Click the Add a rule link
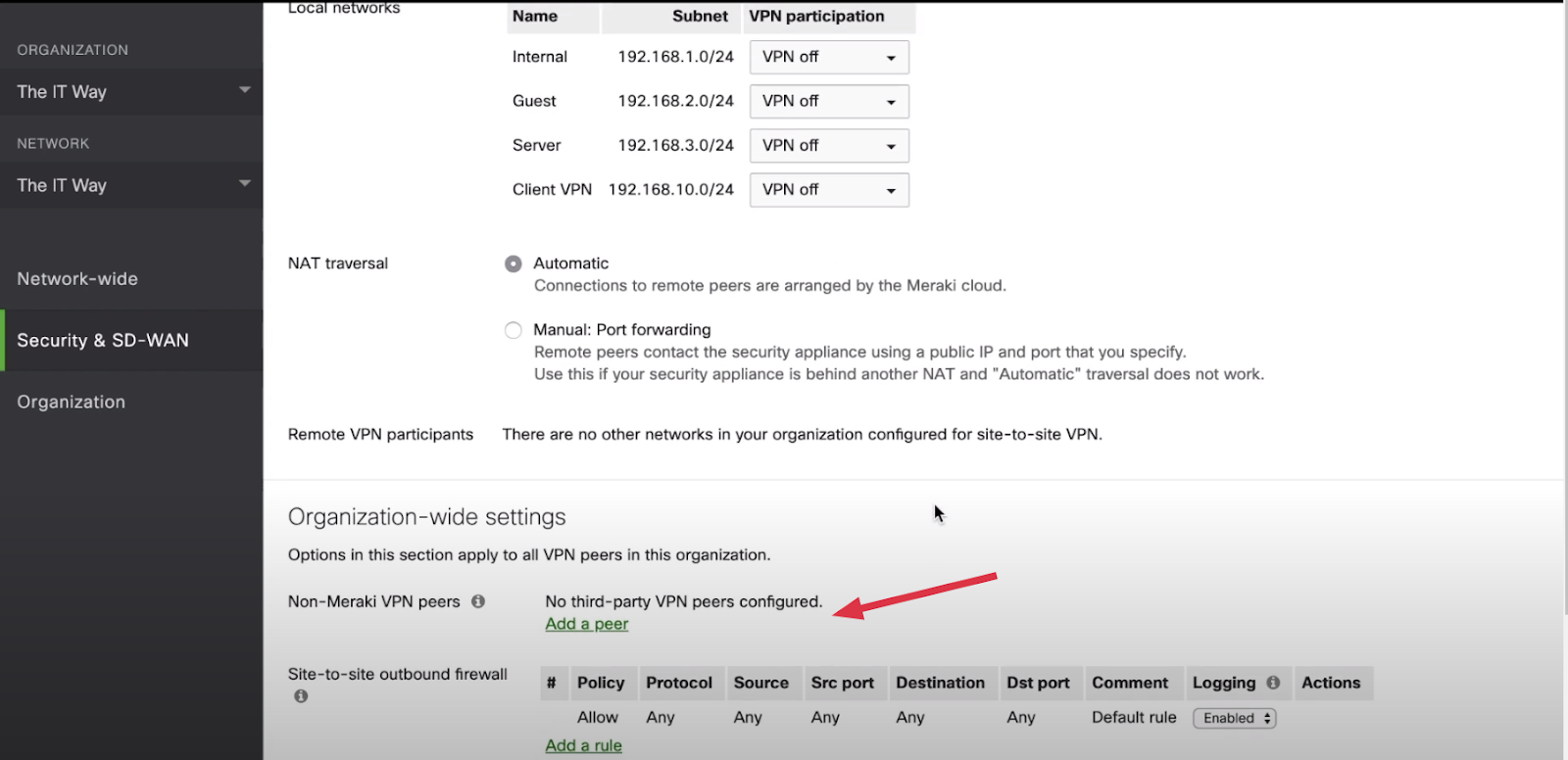This screenshot has width=1568, height=760. click(583, 745)
